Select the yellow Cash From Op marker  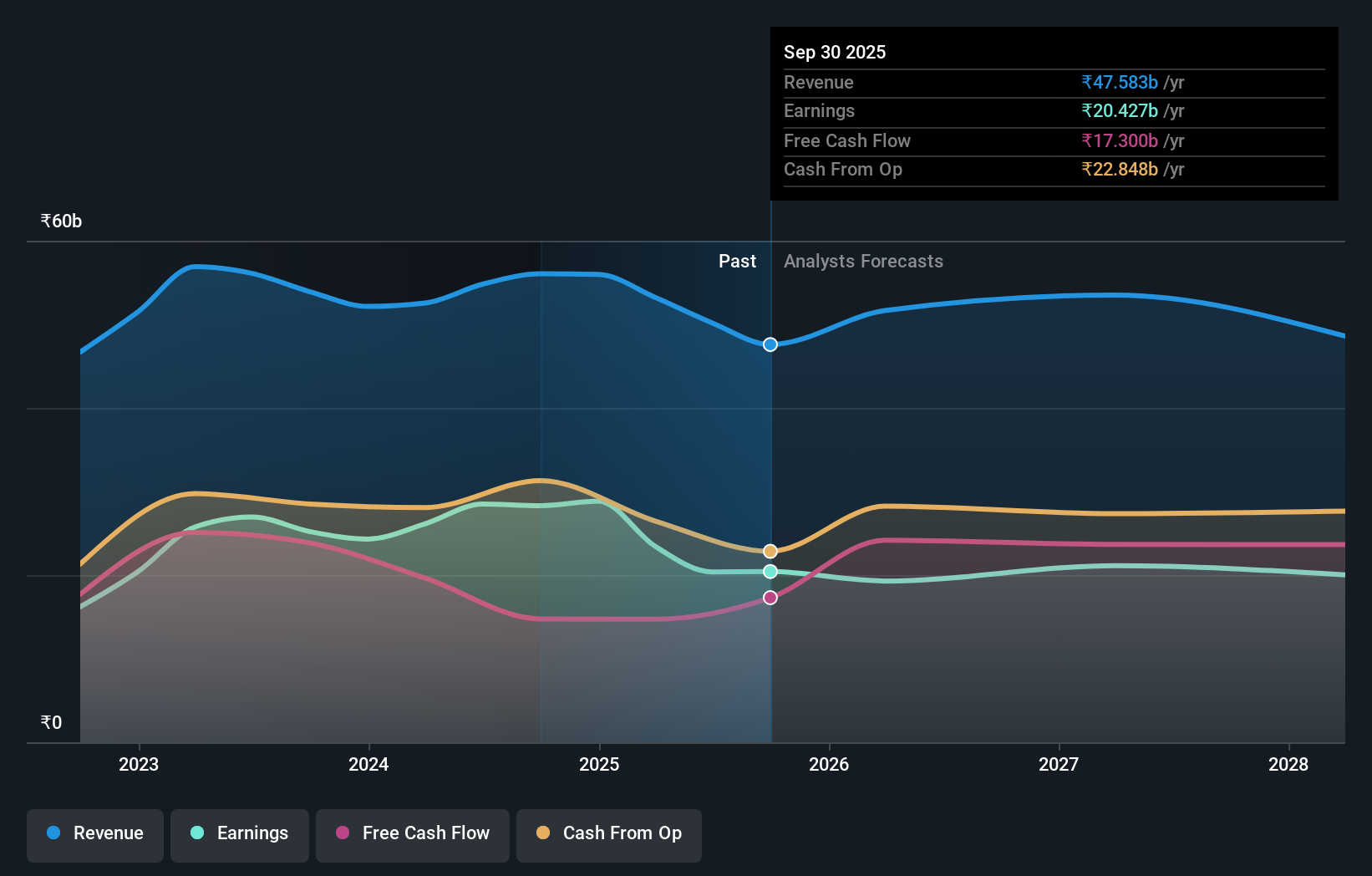coord(770,550)
